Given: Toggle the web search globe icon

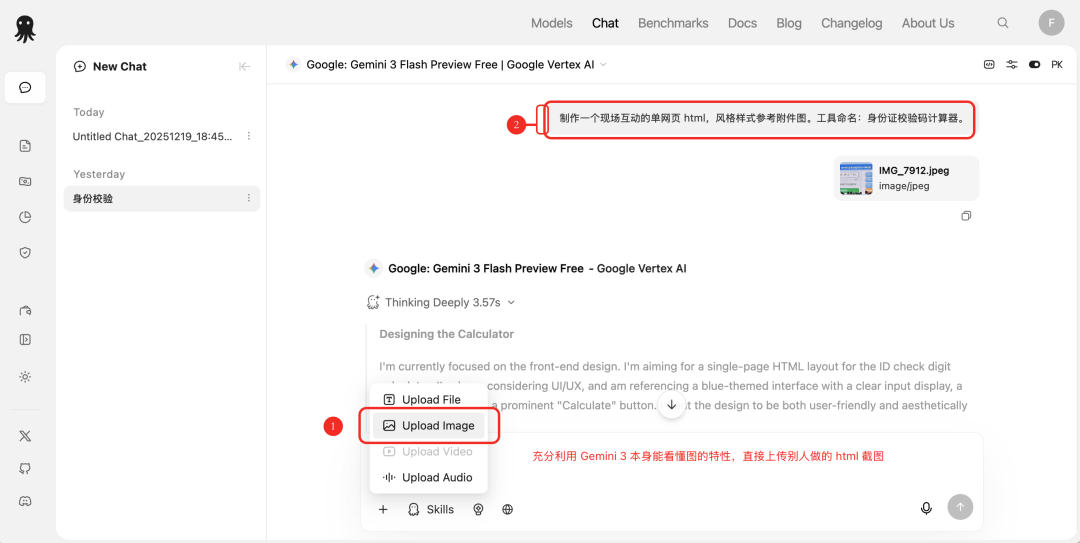Looking at the screenshot, I should 508,509.
